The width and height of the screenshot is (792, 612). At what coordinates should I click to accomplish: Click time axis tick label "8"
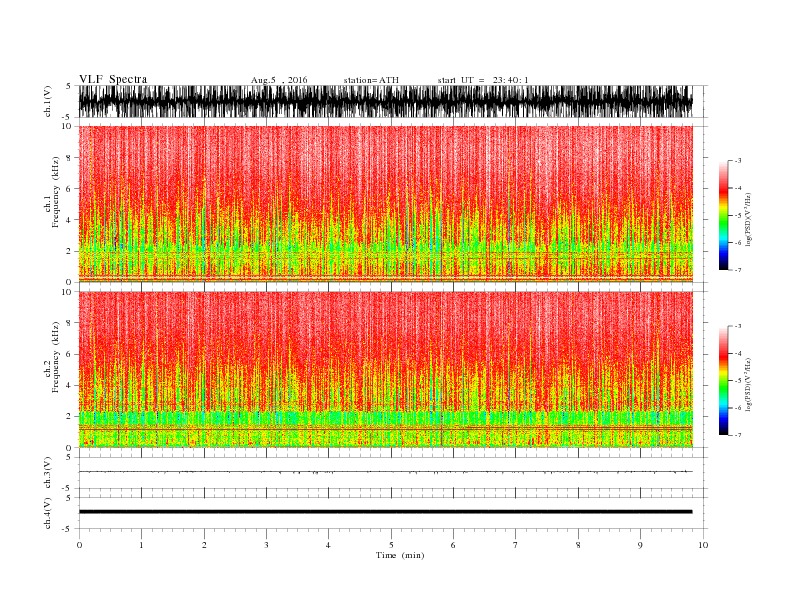[578, 545]
